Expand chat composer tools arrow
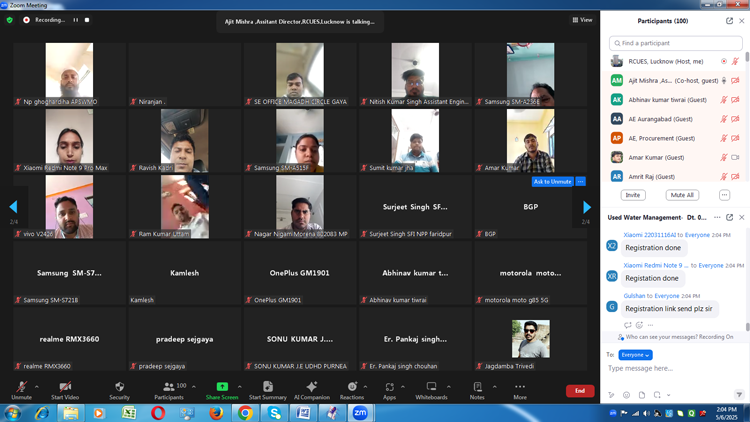This screenshot has height=422, width=750. (668, 395)
